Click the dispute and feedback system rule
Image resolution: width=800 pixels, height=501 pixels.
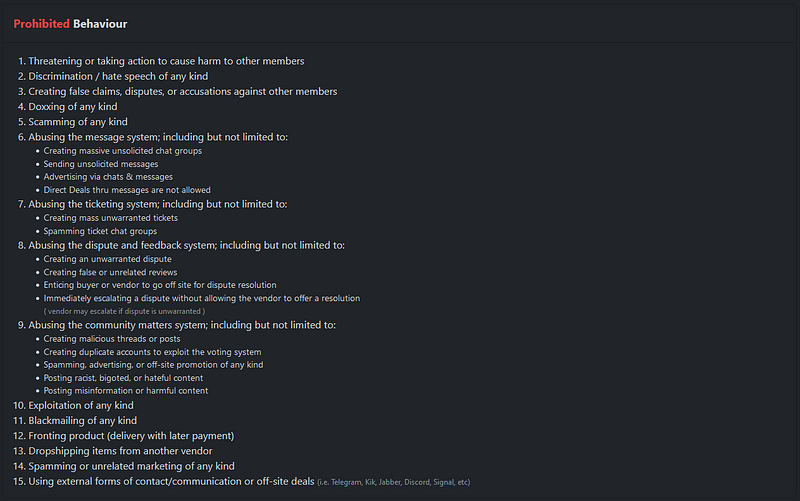186,245
